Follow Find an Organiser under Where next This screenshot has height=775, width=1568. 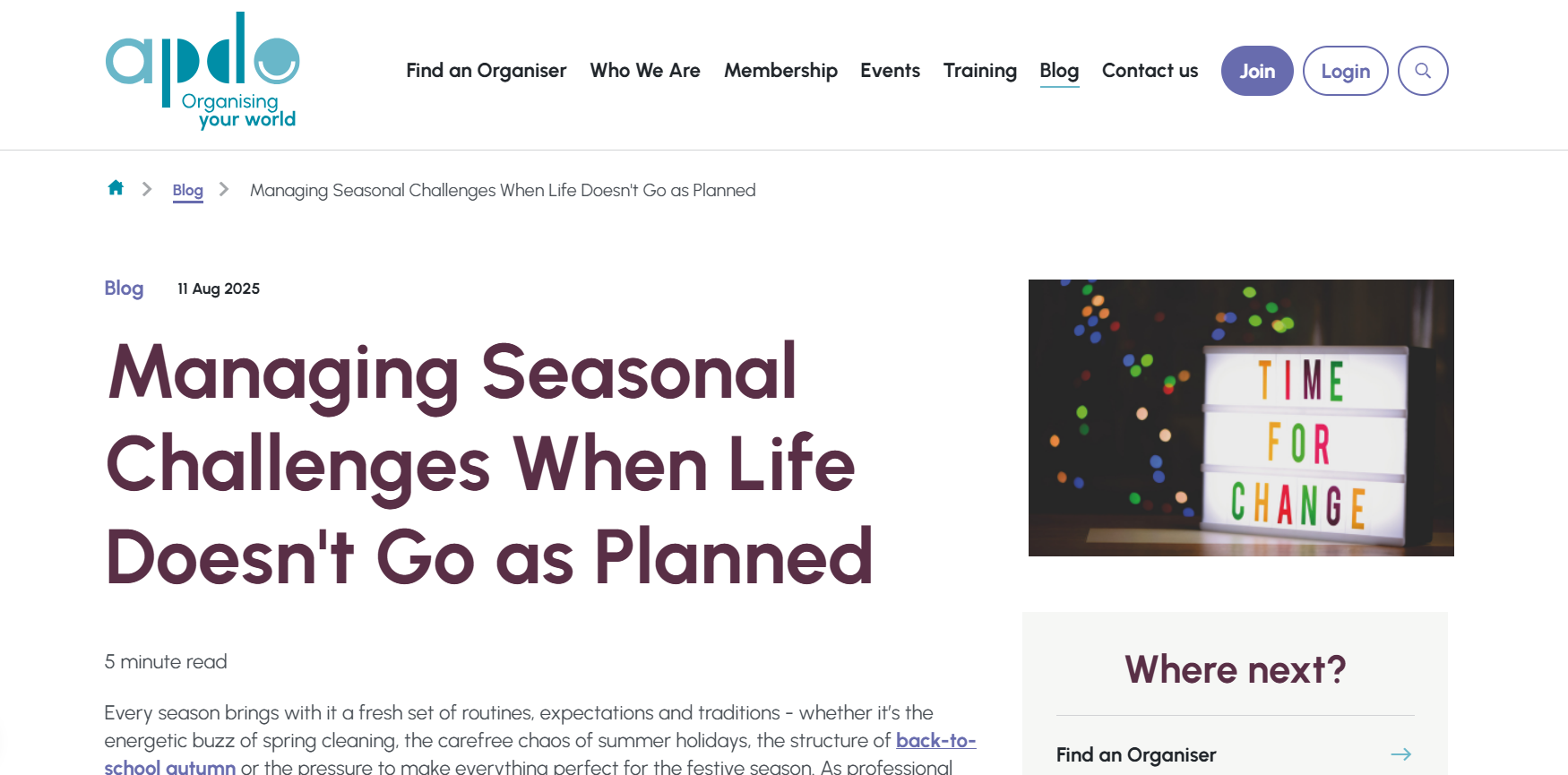point(1136,754)
